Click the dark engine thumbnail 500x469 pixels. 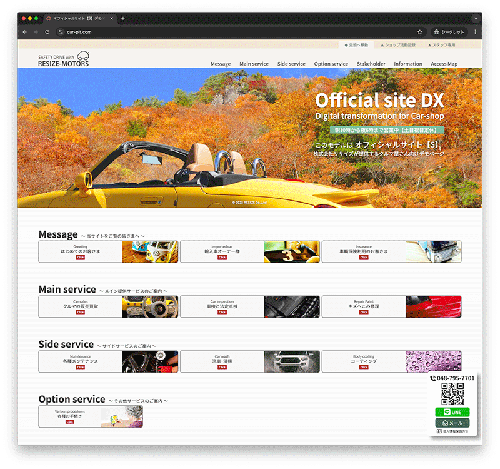click(x=292, y=307)
